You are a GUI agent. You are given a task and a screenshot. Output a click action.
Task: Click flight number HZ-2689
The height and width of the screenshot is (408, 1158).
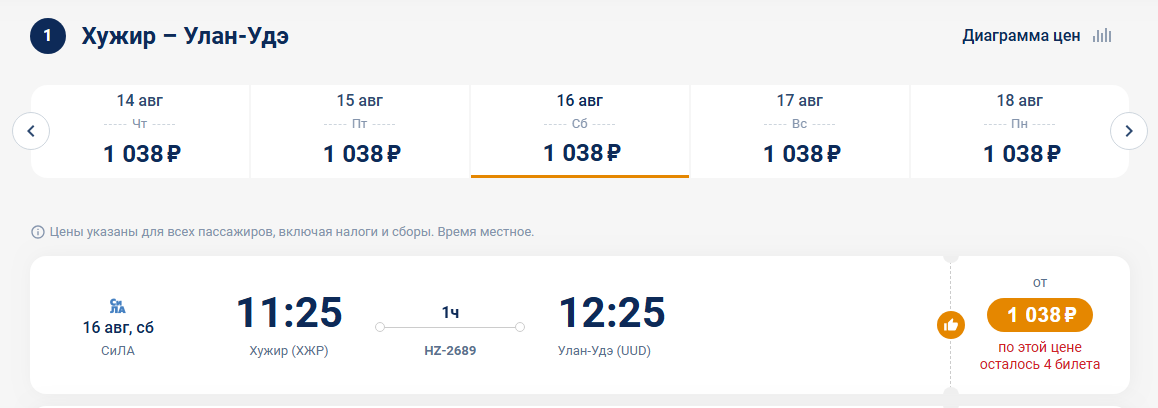(x=450, y=350)
